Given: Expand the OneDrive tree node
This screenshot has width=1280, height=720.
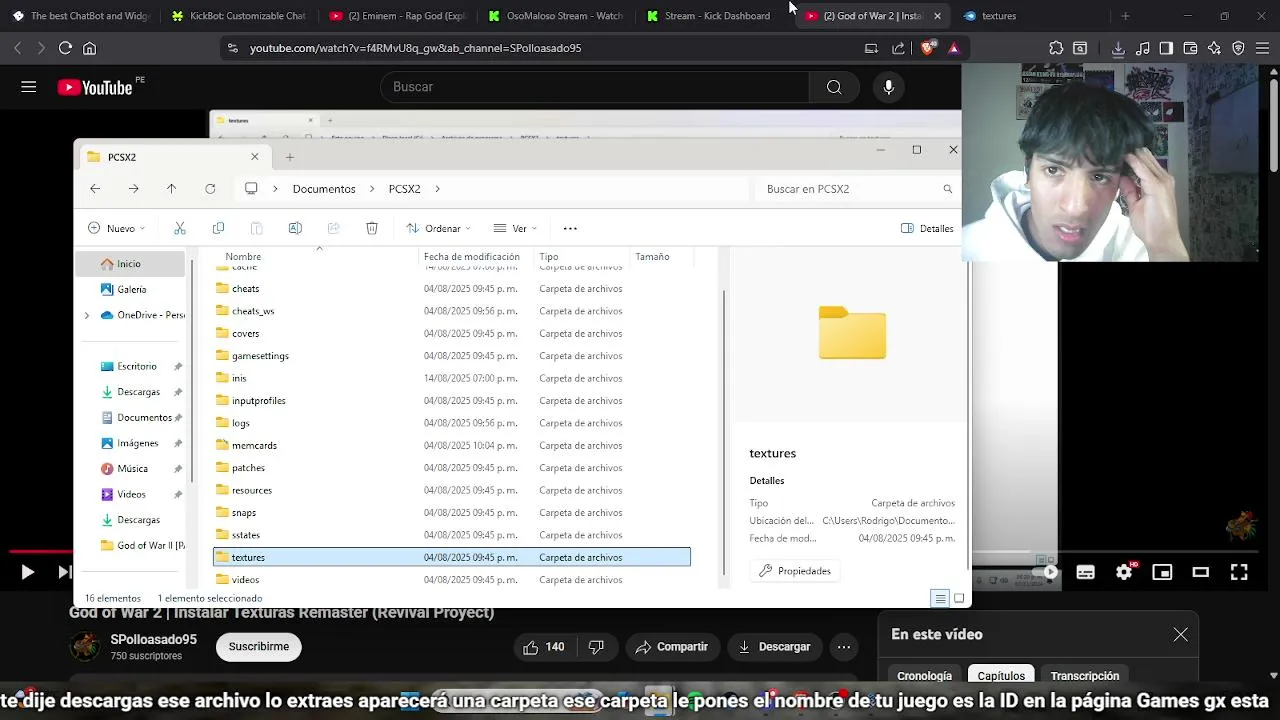Looking at the screenshot, I should pyautogui.click(x=87, y=315).
